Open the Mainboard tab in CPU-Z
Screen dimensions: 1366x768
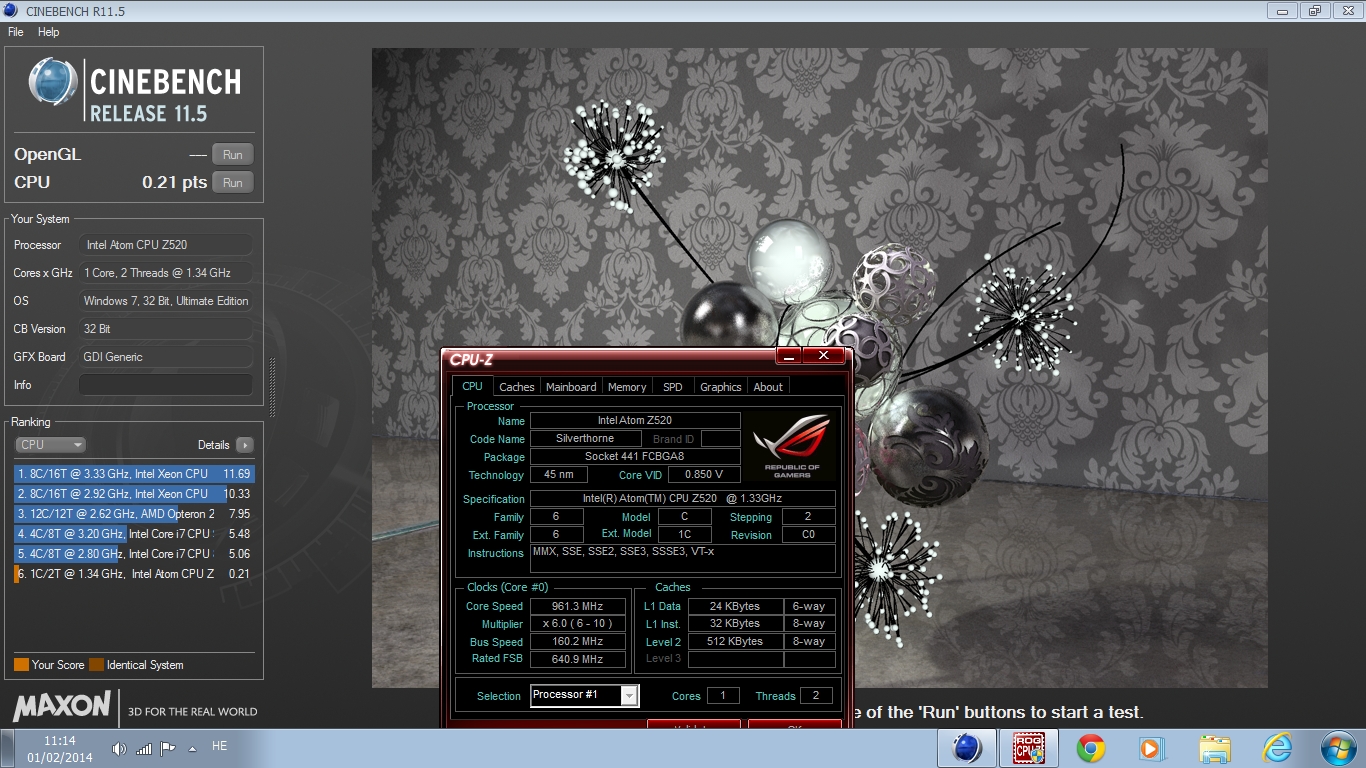[x=571, y=387]
